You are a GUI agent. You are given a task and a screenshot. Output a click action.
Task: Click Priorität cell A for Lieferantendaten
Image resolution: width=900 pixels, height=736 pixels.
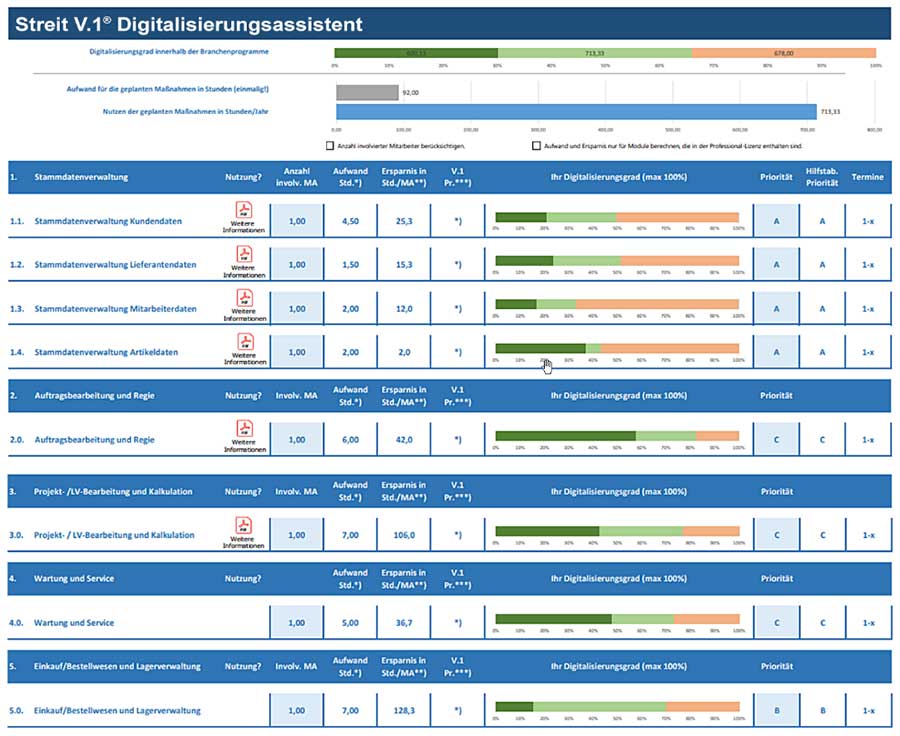(777, 265)
